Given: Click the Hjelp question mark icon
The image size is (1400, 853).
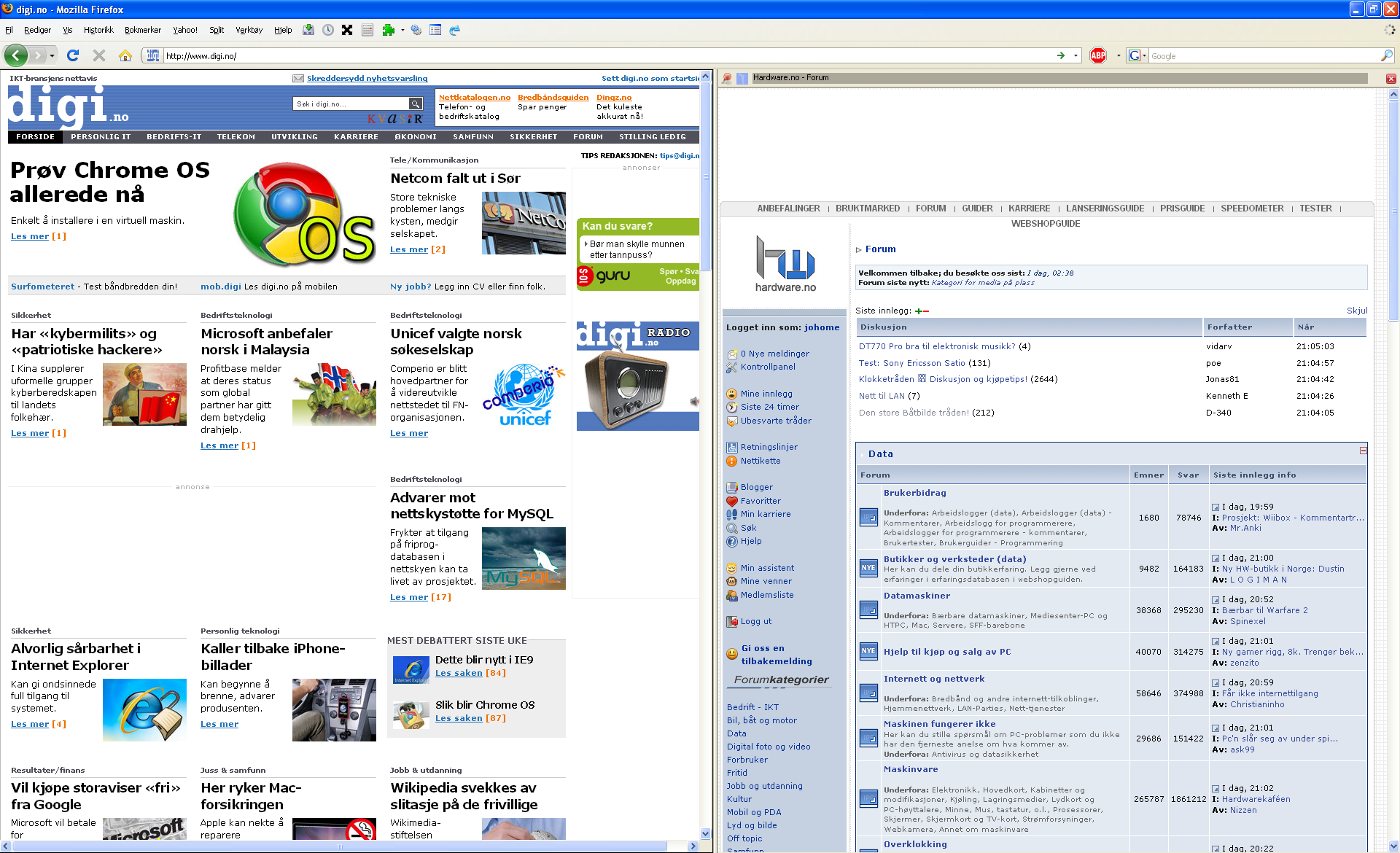Looking at the screenshot, I should tap(732, 541).
